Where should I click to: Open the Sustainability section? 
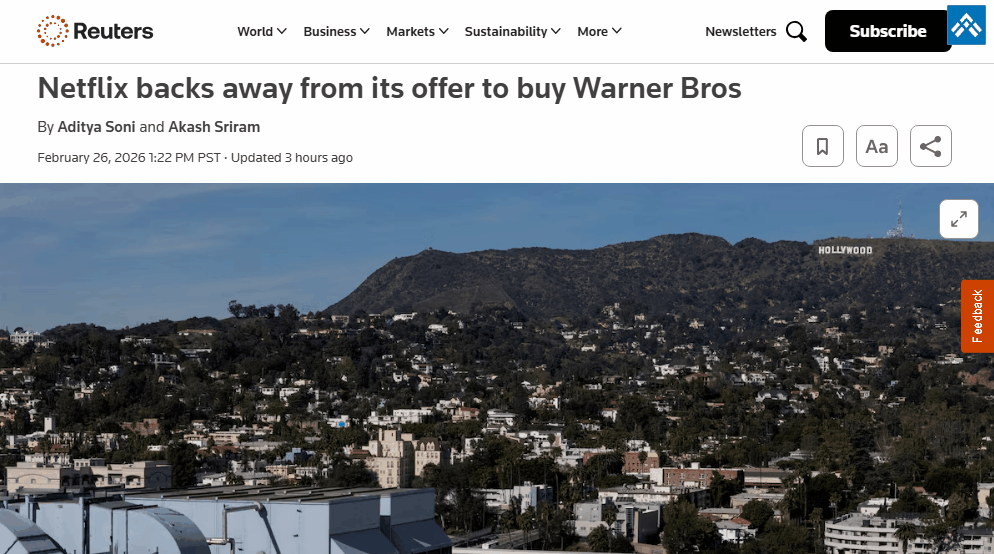(506, 31)
